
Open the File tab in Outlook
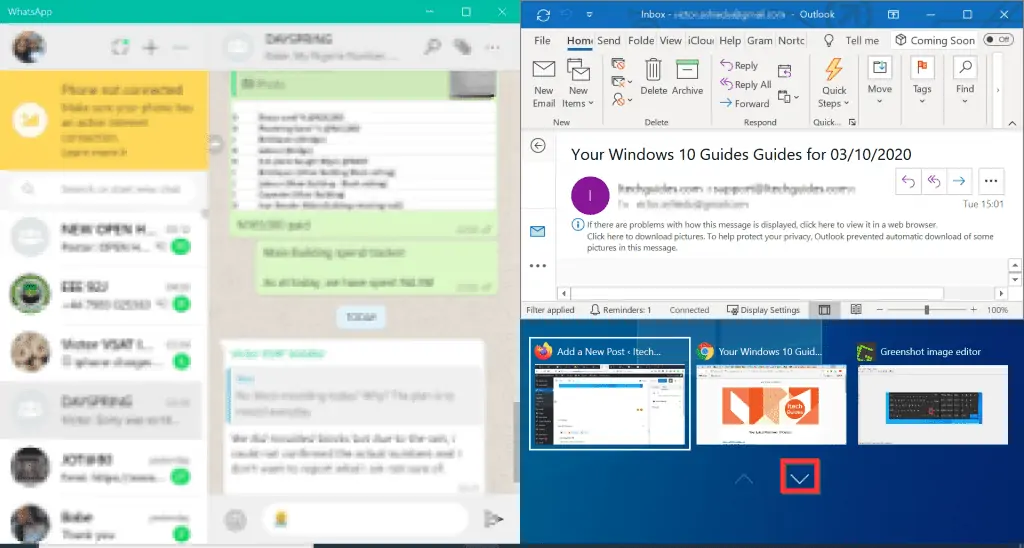pos(542,40)
